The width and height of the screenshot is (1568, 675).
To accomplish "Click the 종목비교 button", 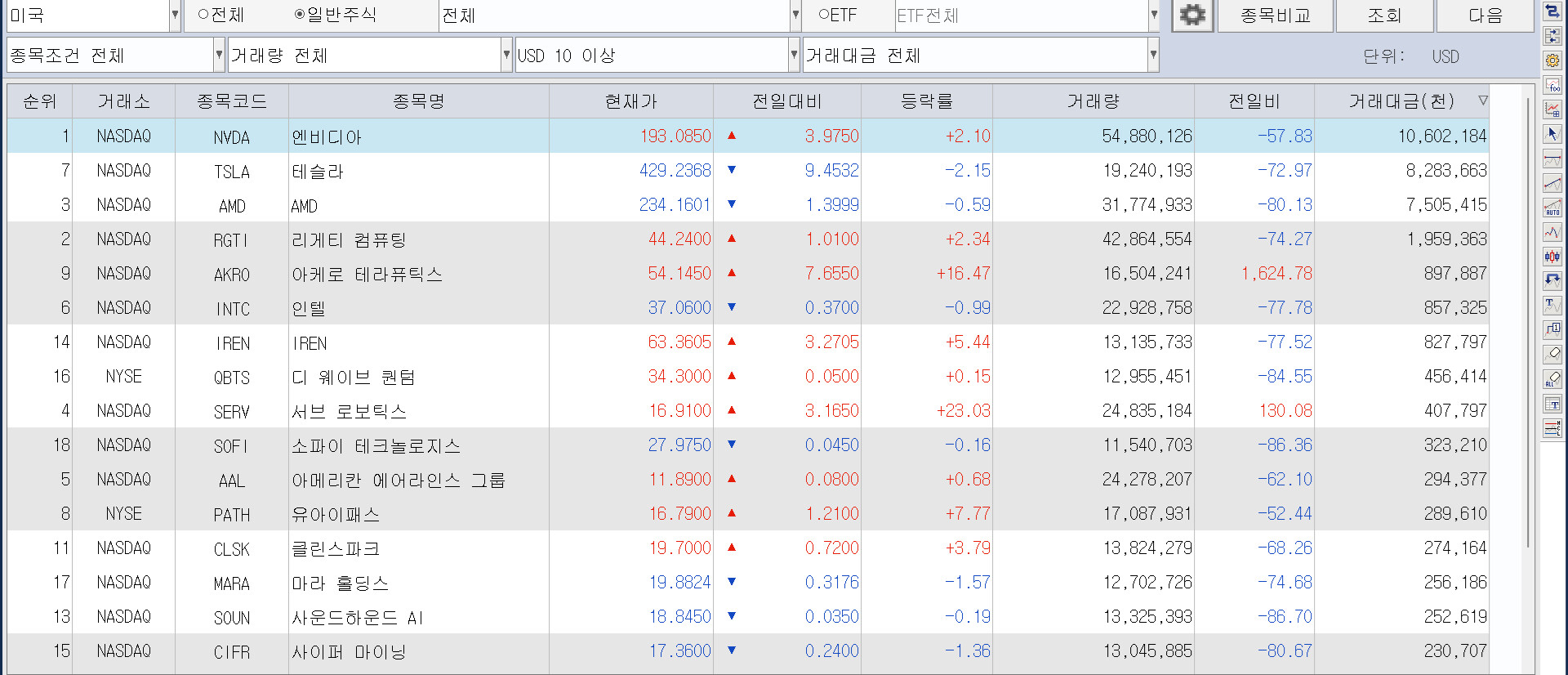I will pyautogui.click(x=1275, y=16).
